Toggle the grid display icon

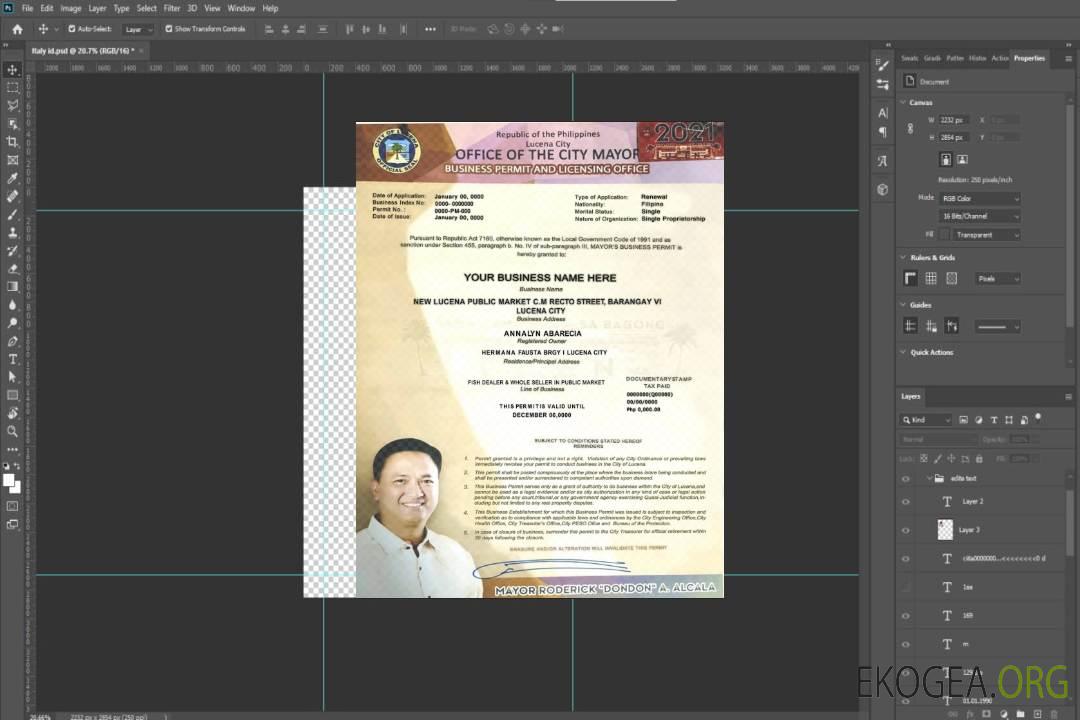coord(931,278)
